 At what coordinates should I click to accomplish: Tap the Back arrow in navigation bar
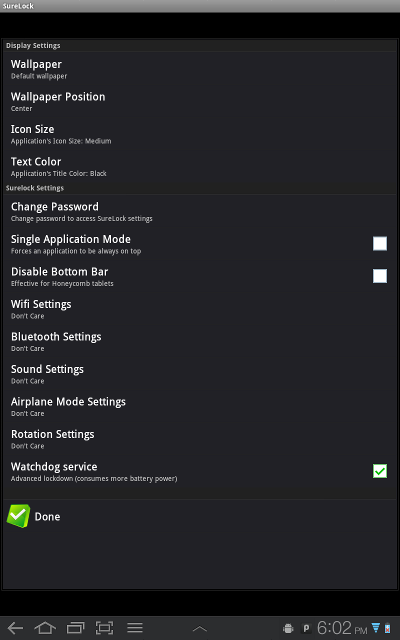click(15, 628)
